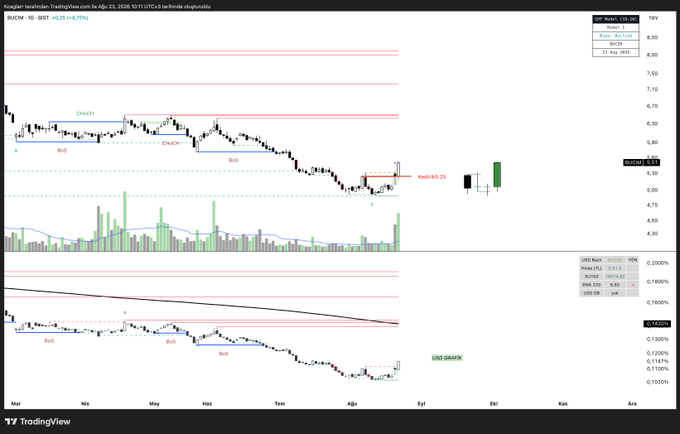The width and height of the screenshot is (680, 434).
Task: Click the Kas month label on time axis
Action: (563, 404)
